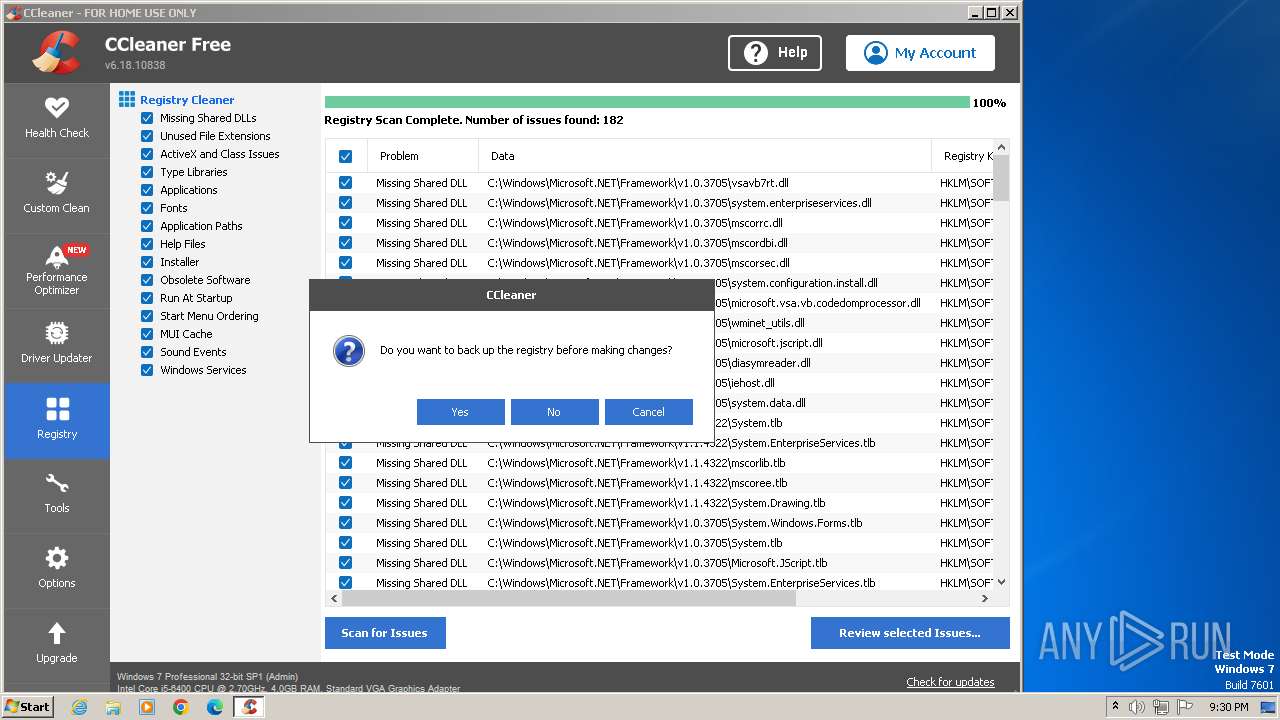Click the volume tray icon
Screen dimensions: 1280x720
[1137, 707]
